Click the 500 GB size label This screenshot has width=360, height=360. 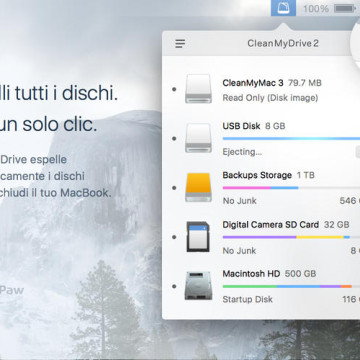pyautogui.click(x=300, y=274)
